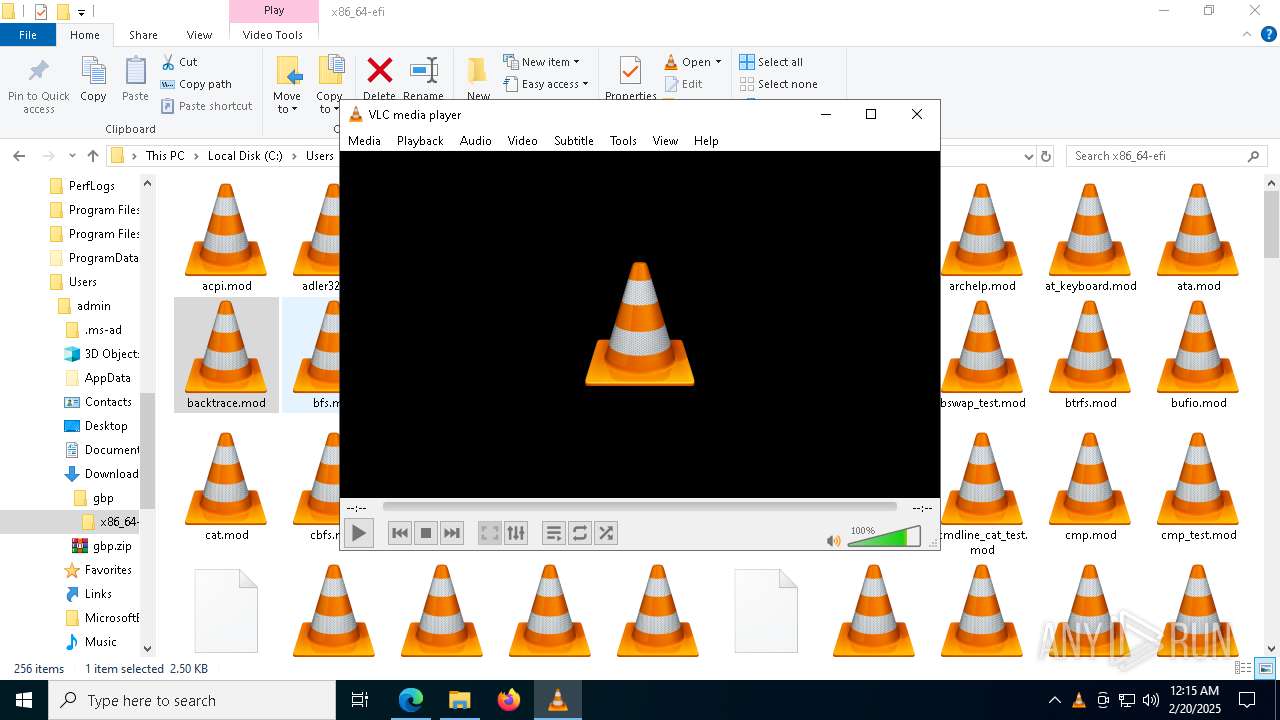
Task: Launch Firefox from taskbar
Action: (x=509, y=700)
